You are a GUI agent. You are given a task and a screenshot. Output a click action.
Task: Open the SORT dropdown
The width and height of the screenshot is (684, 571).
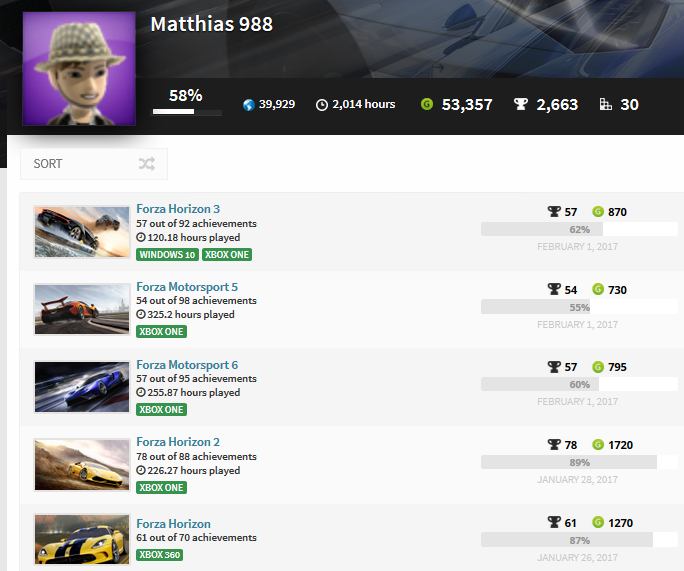(94, 164)
